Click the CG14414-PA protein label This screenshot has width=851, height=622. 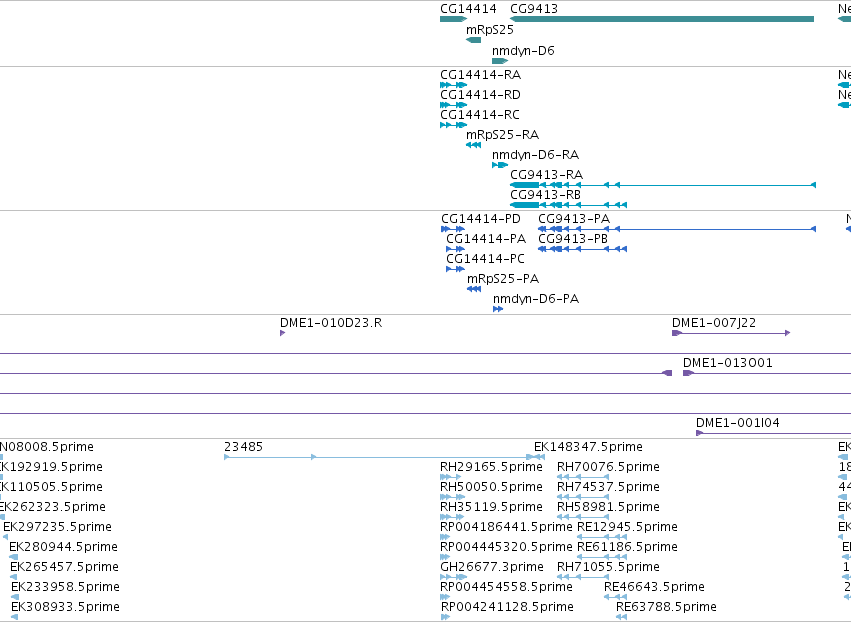486,239
